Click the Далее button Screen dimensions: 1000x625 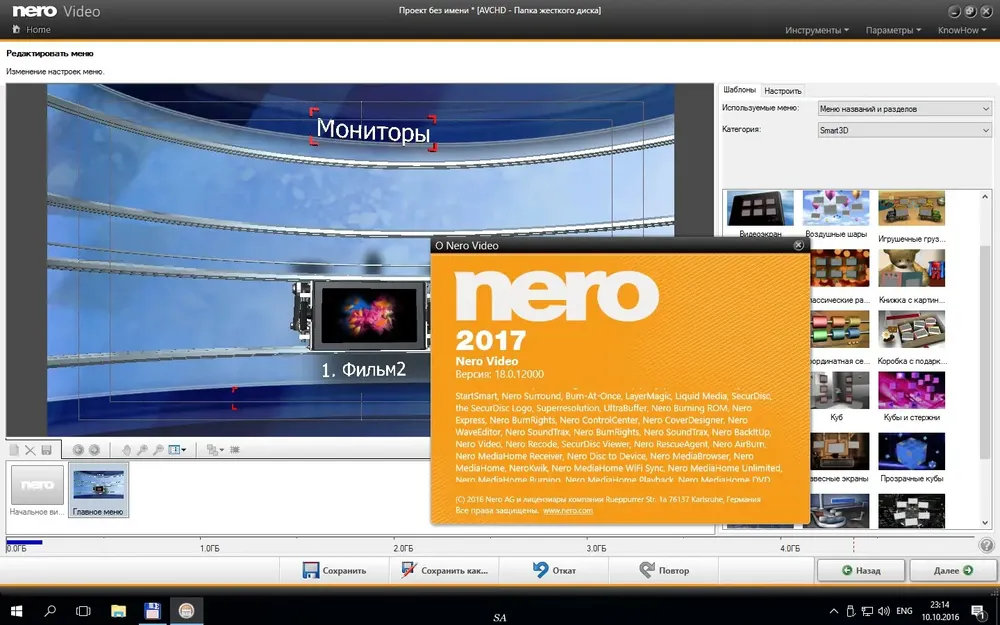pyautogui.click(x=952, y=570)
